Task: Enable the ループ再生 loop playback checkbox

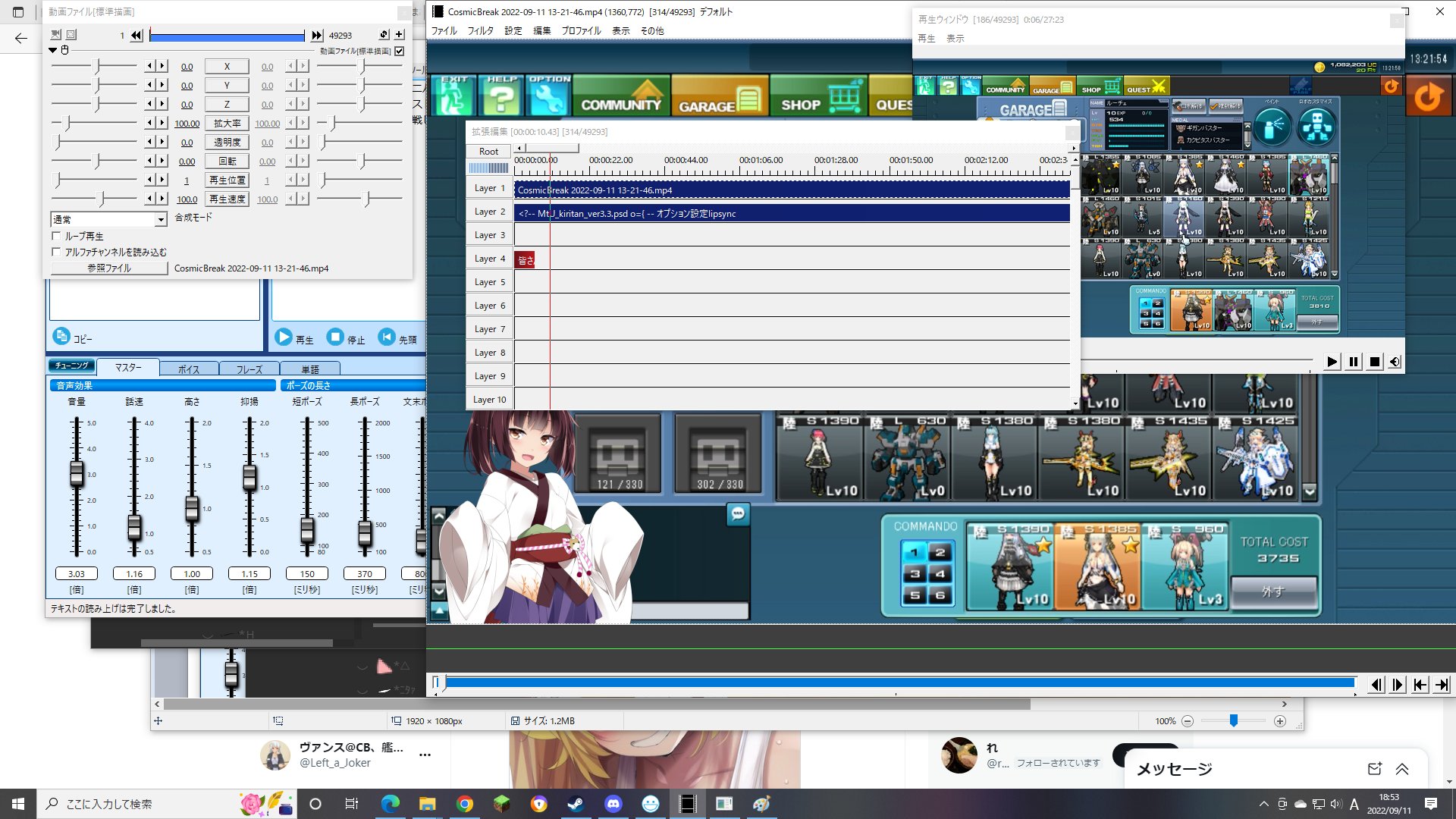Action: point(56,237)
